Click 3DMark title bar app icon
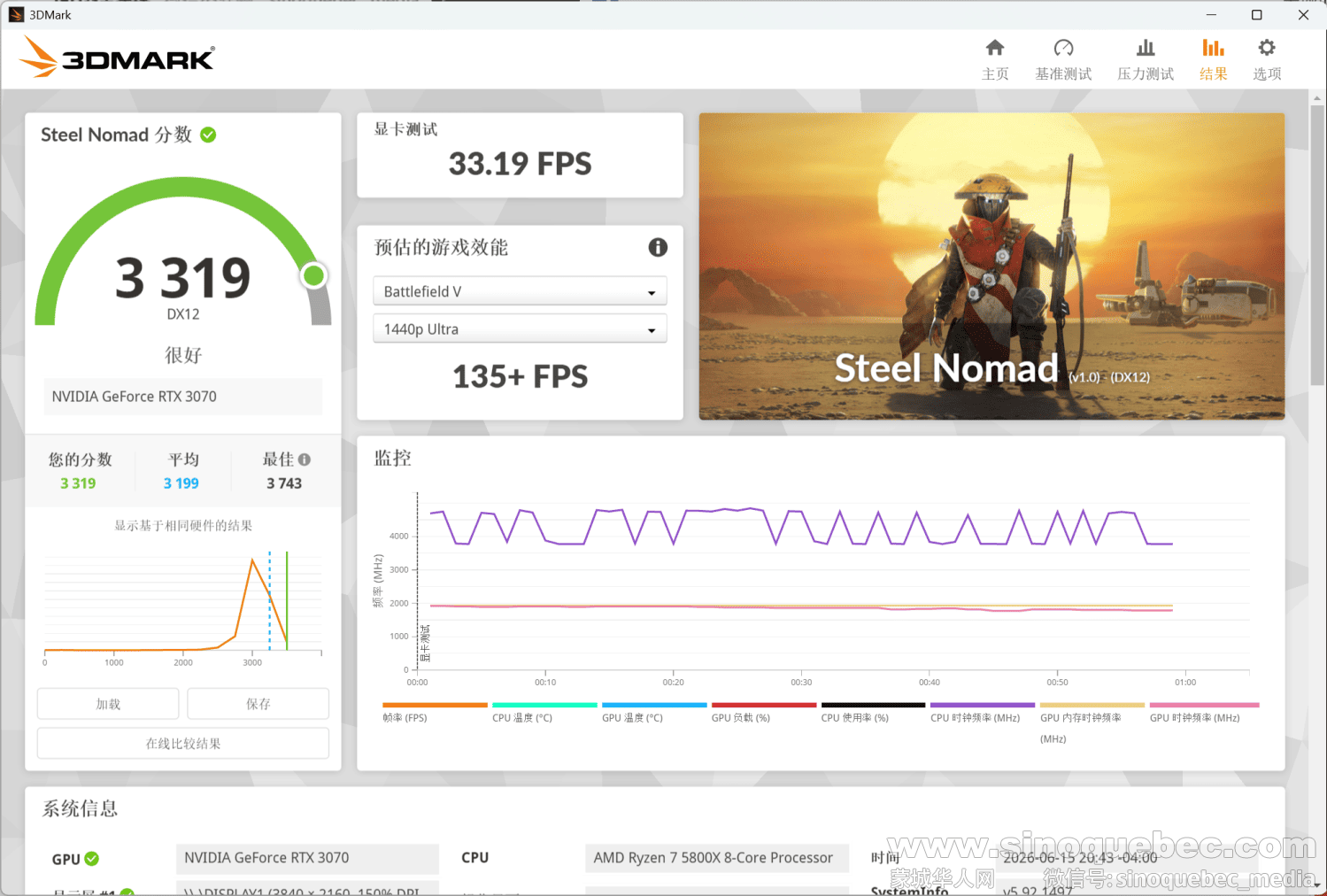The width and height of the screenshot is (1327, 896). click(16, 14)
